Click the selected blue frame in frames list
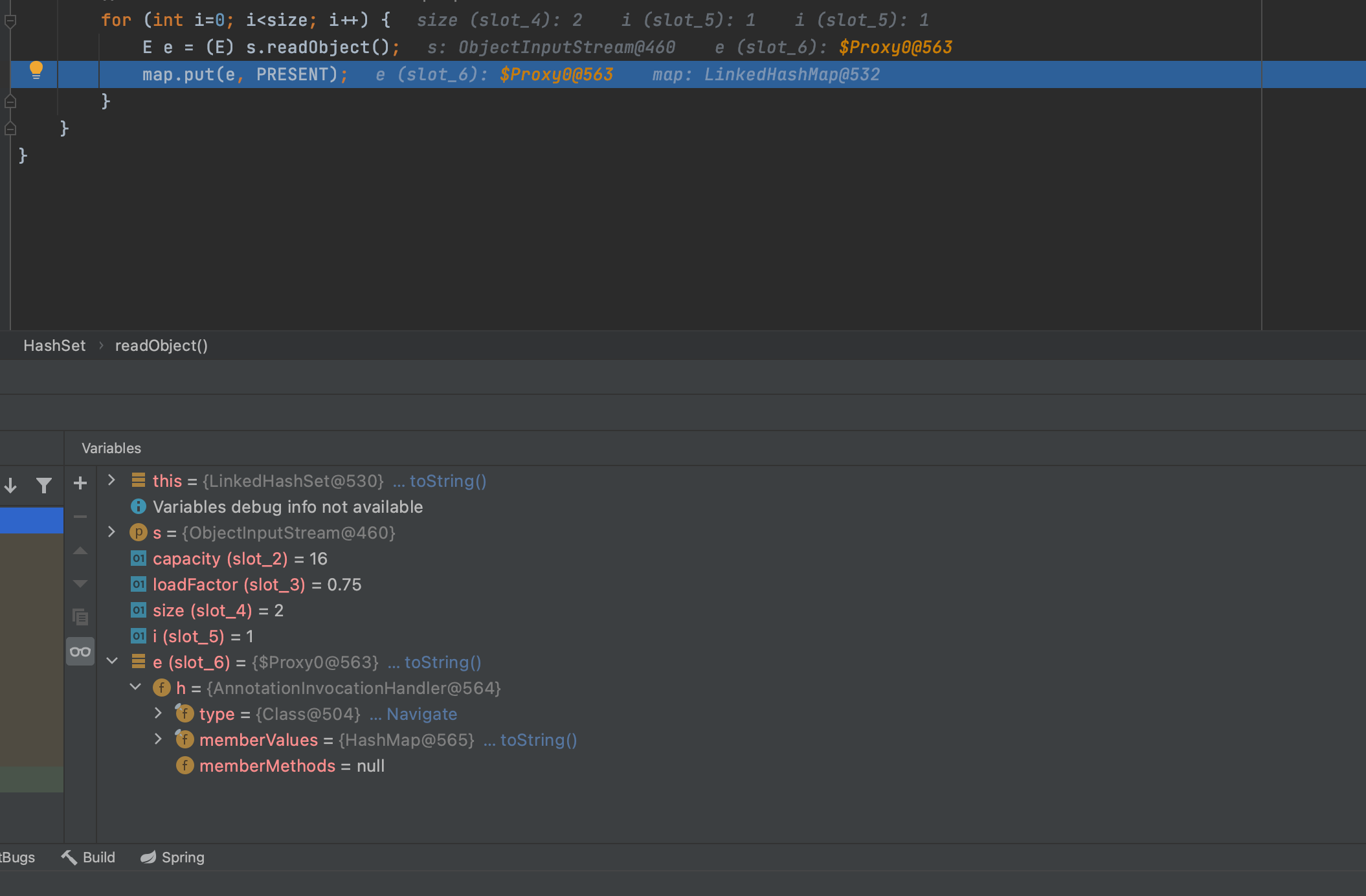Screen dimensions: 1366x896 (x=32, y=521)
